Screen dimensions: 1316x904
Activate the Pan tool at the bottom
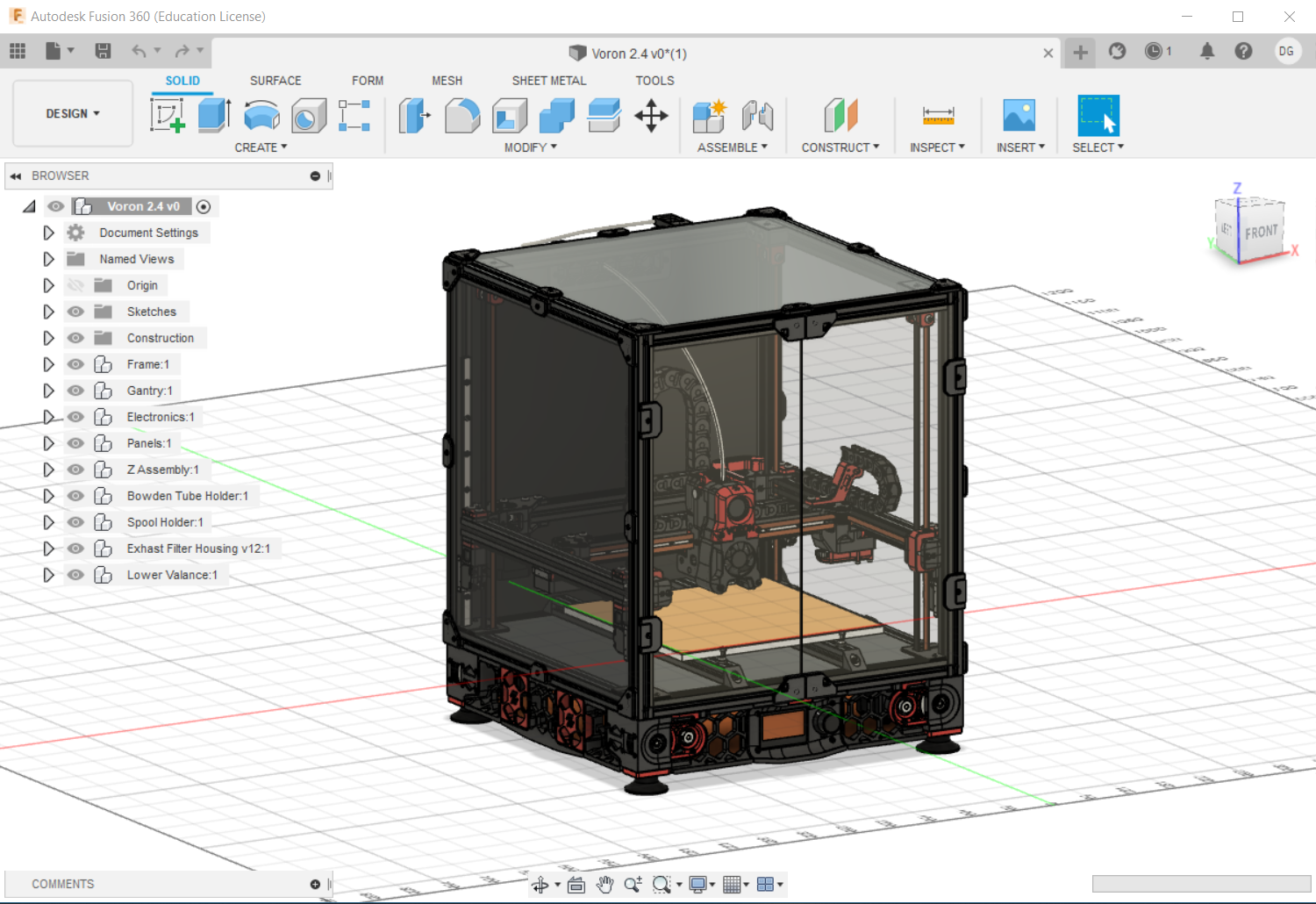pyautogui.click(x=604, y=885)
